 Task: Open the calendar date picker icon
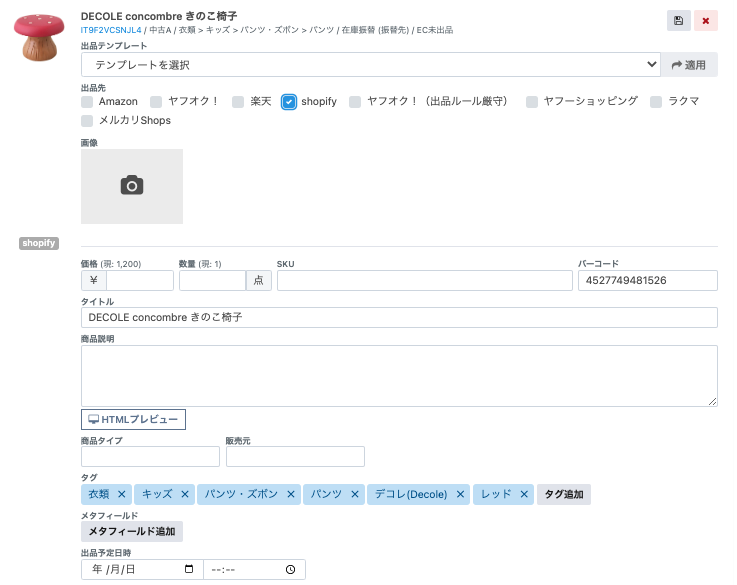[x=189, y=569]
